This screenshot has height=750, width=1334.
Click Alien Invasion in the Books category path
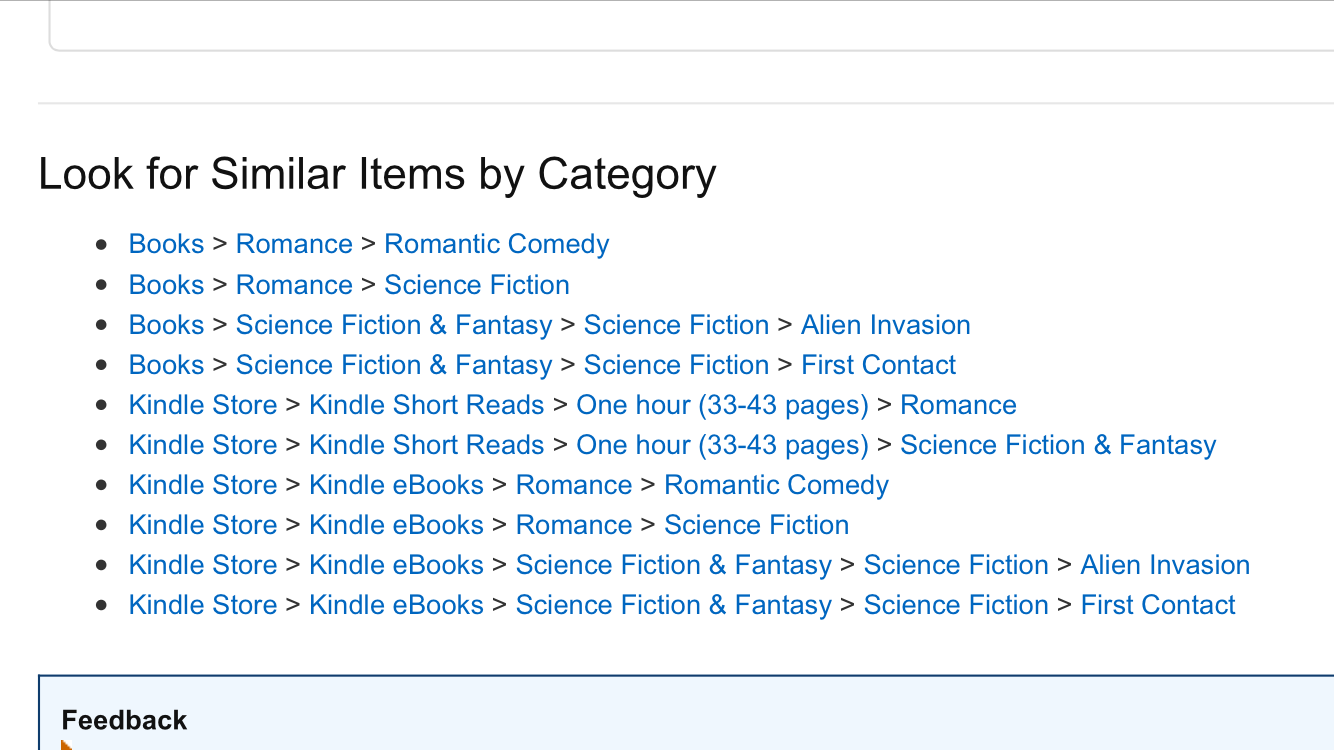(885, 325)
